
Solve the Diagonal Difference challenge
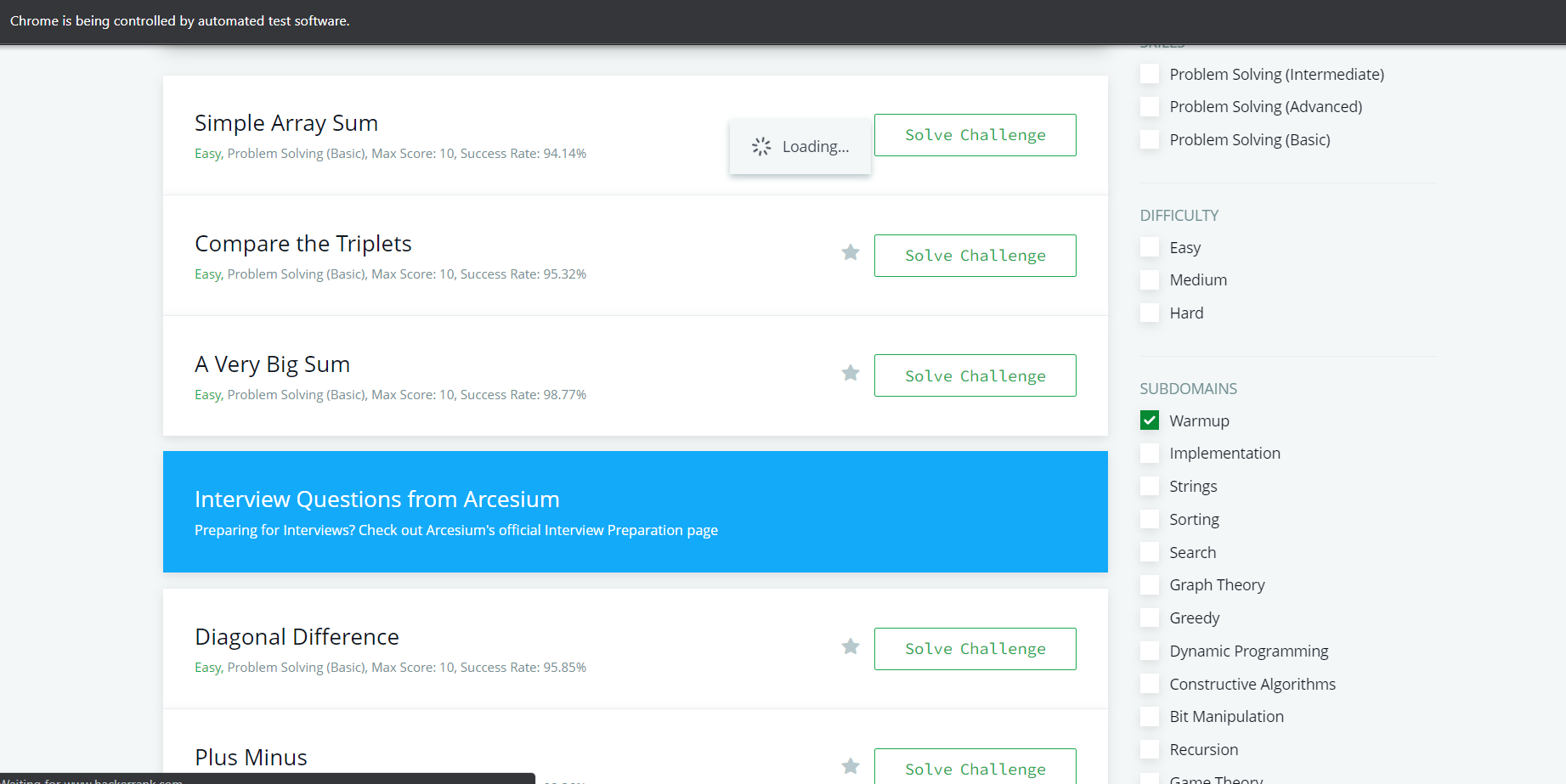click(975, 648)
